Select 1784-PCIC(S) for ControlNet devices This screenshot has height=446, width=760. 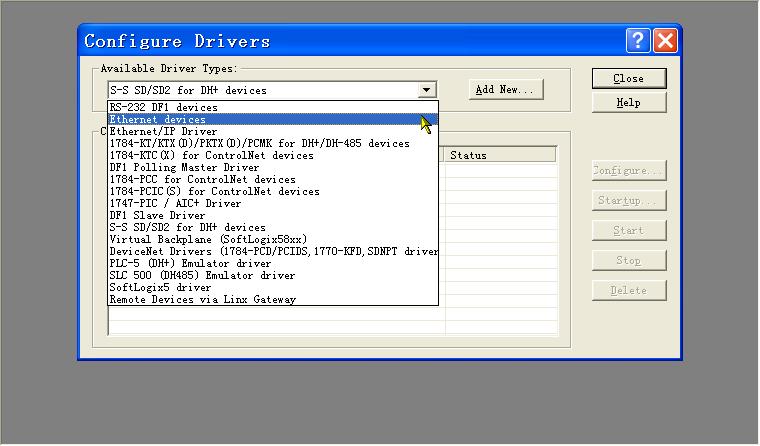coord(273,191)
